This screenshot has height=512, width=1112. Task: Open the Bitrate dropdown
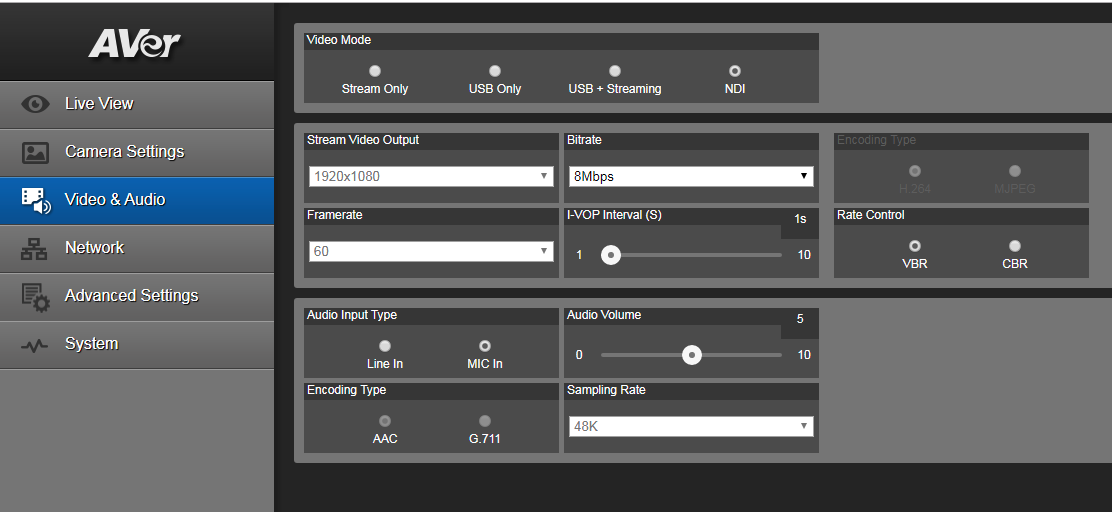689,176
